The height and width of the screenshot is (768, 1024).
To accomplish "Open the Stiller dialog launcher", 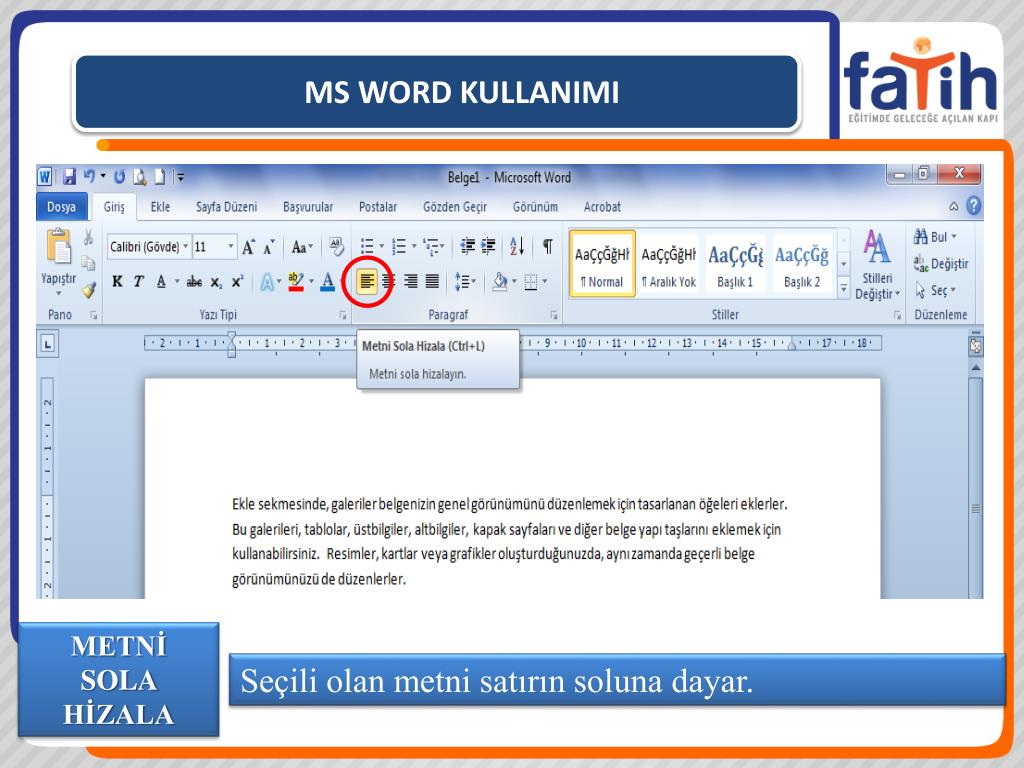I will [897, 315].
